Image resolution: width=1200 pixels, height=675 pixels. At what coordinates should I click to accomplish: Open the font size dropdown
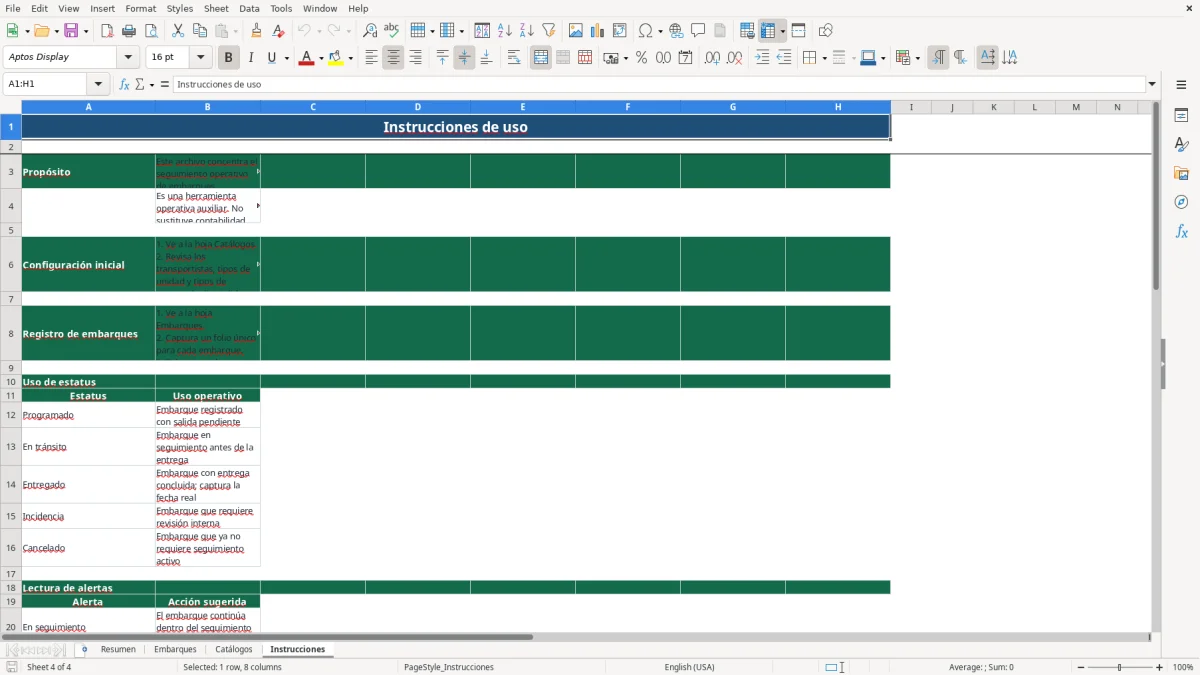201,58
